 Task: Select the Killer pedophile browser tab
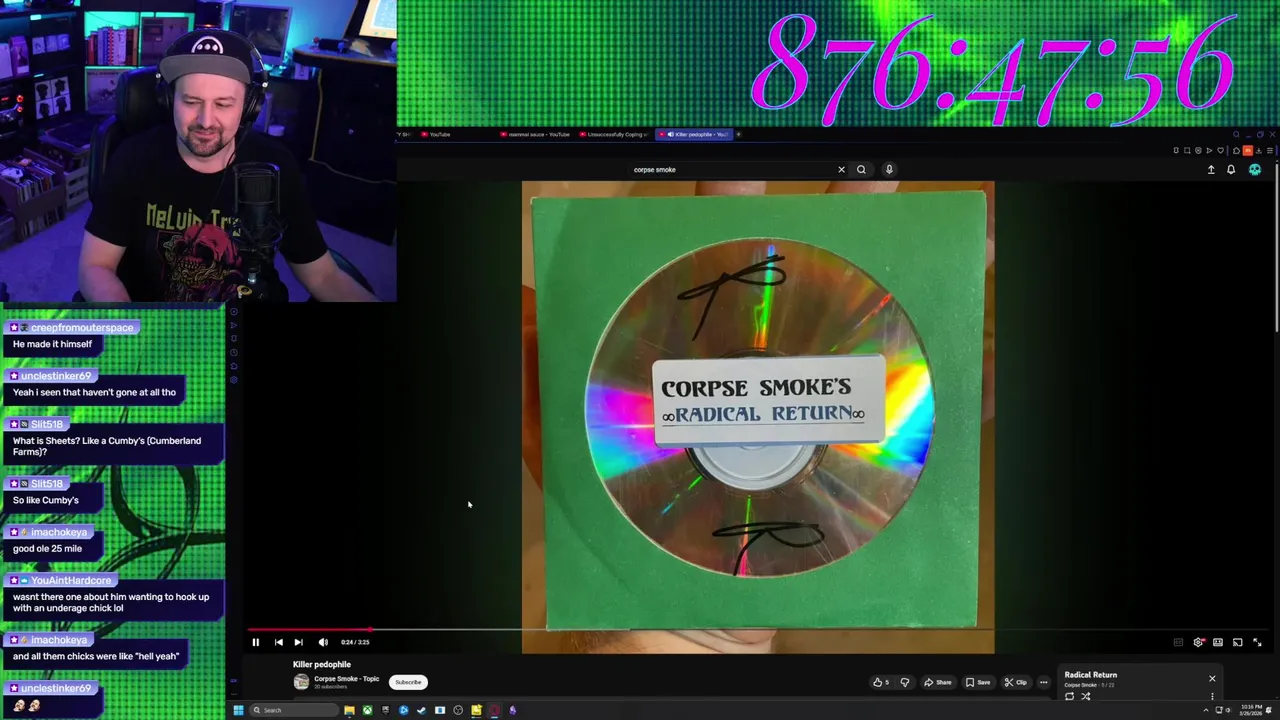694,134
